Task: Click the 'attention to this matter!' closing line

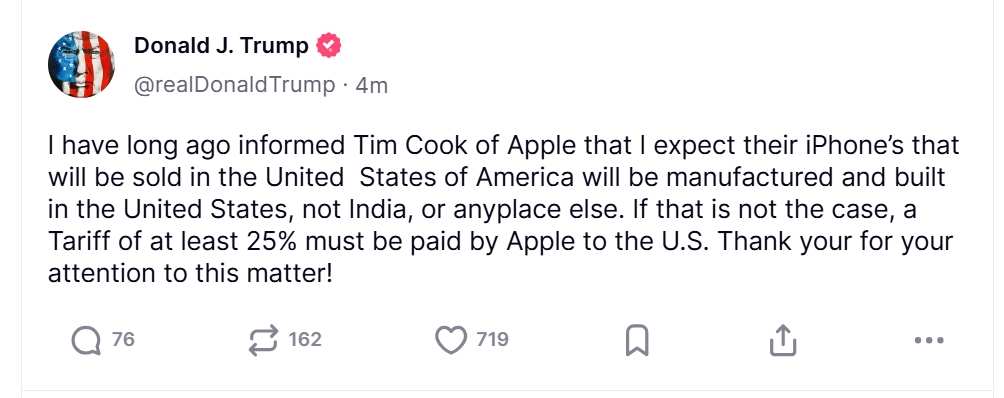Action: 190,274
